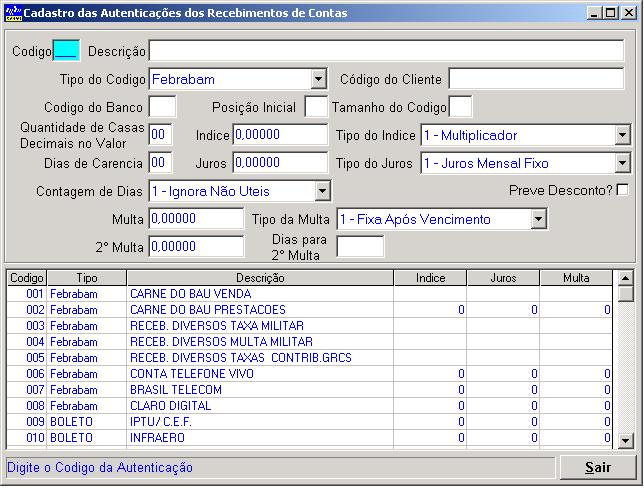Click the Juros value field
This screenshot has width=644, height=488.
click(x=281, y=163)
